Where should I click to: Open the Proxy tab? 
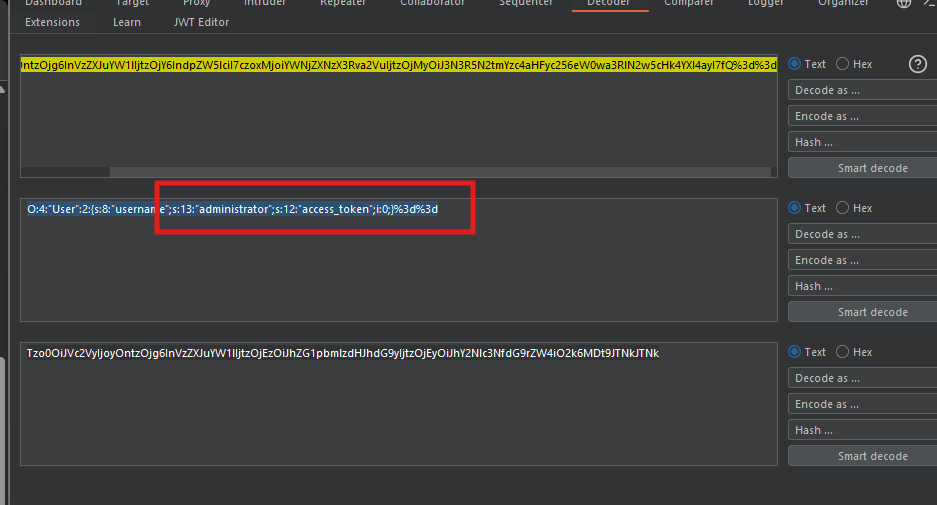pyautogui.click(x=197, y=4)
